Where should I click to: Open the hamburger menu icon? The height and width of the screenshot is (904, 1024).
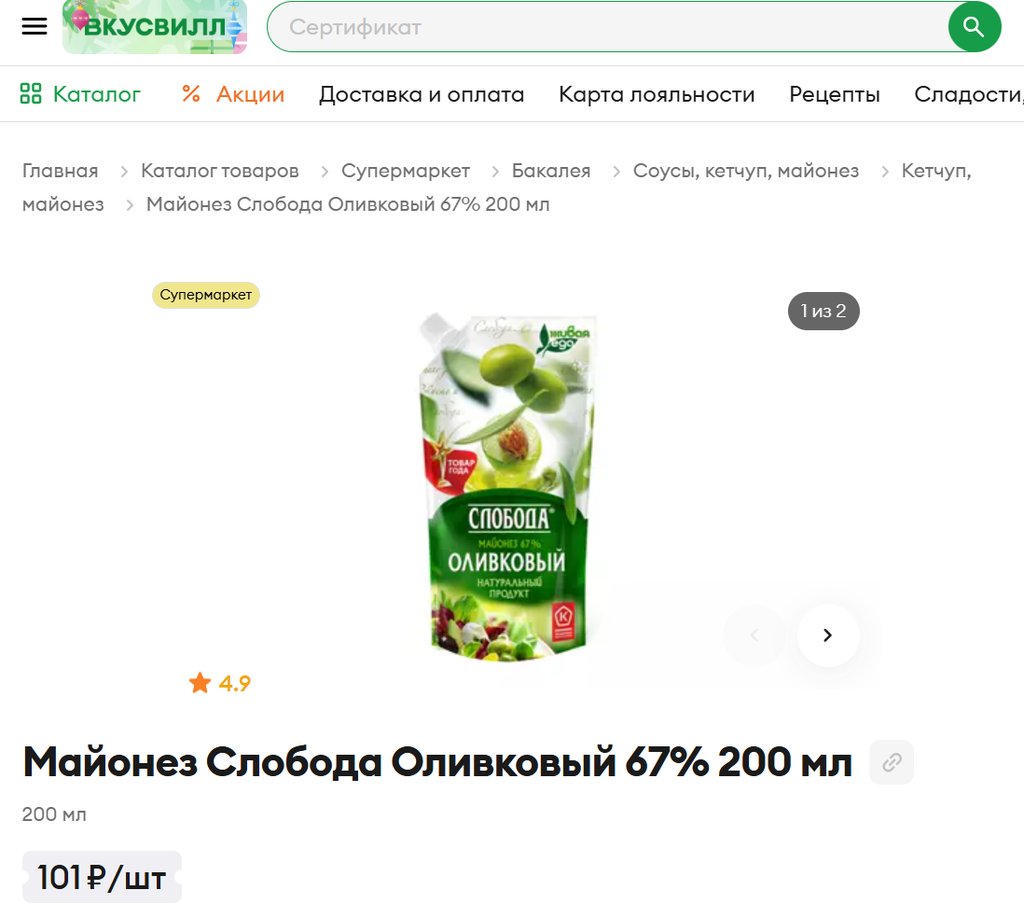(35, 26)
